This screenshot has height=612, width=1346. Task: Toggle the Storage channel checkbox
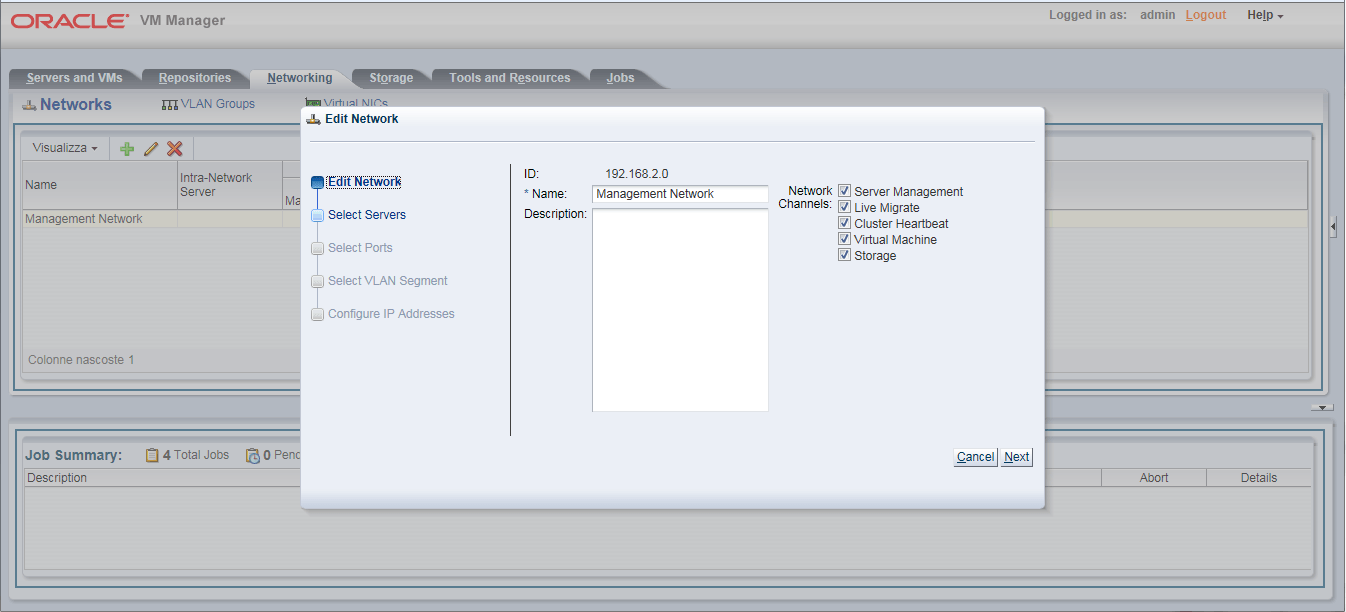click(844, 255)
